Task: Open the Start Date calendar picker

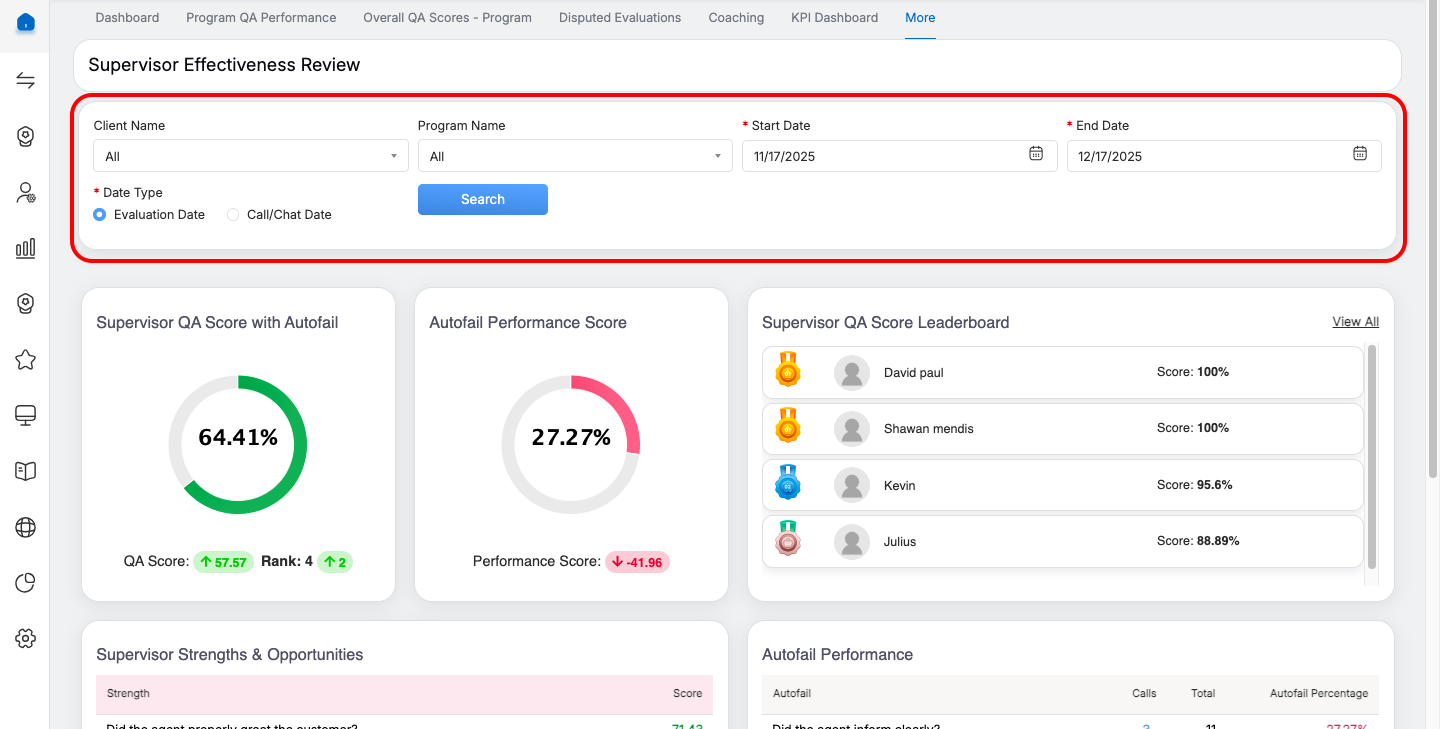Action: pyautogui.click(x=1036, y=154)
